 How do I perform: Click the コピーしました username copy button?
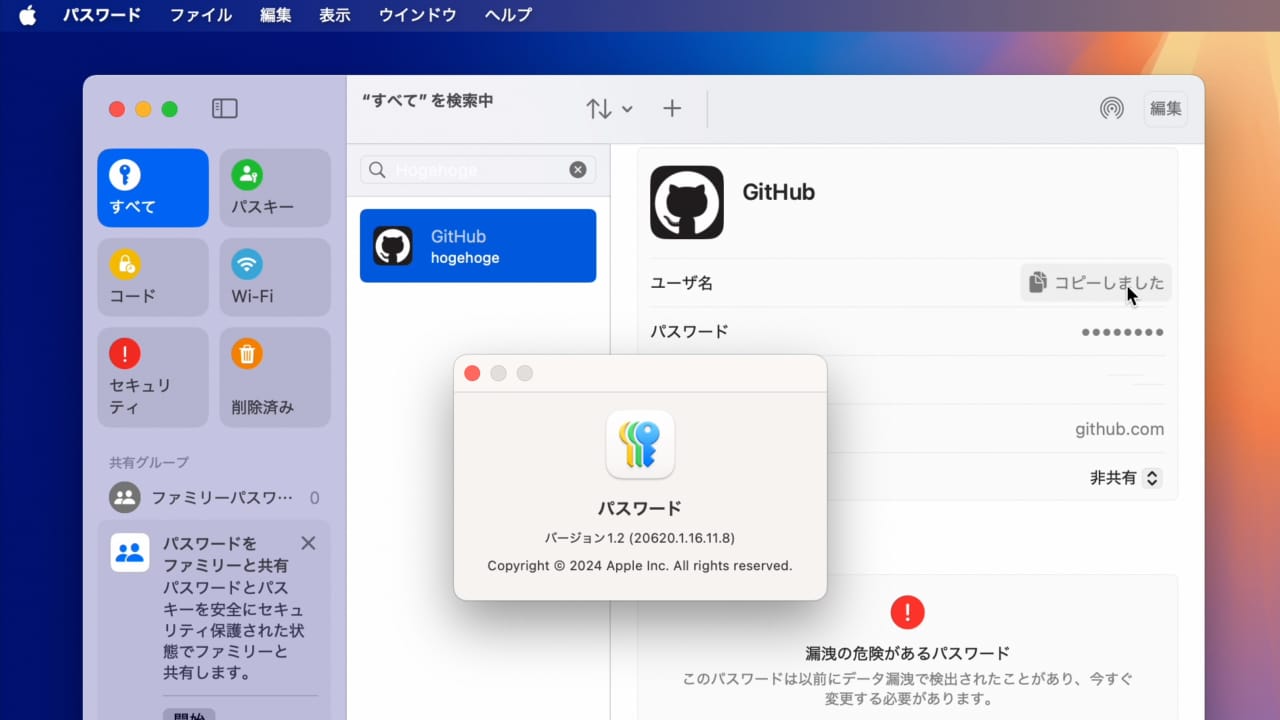click(x=1096, y=283)
